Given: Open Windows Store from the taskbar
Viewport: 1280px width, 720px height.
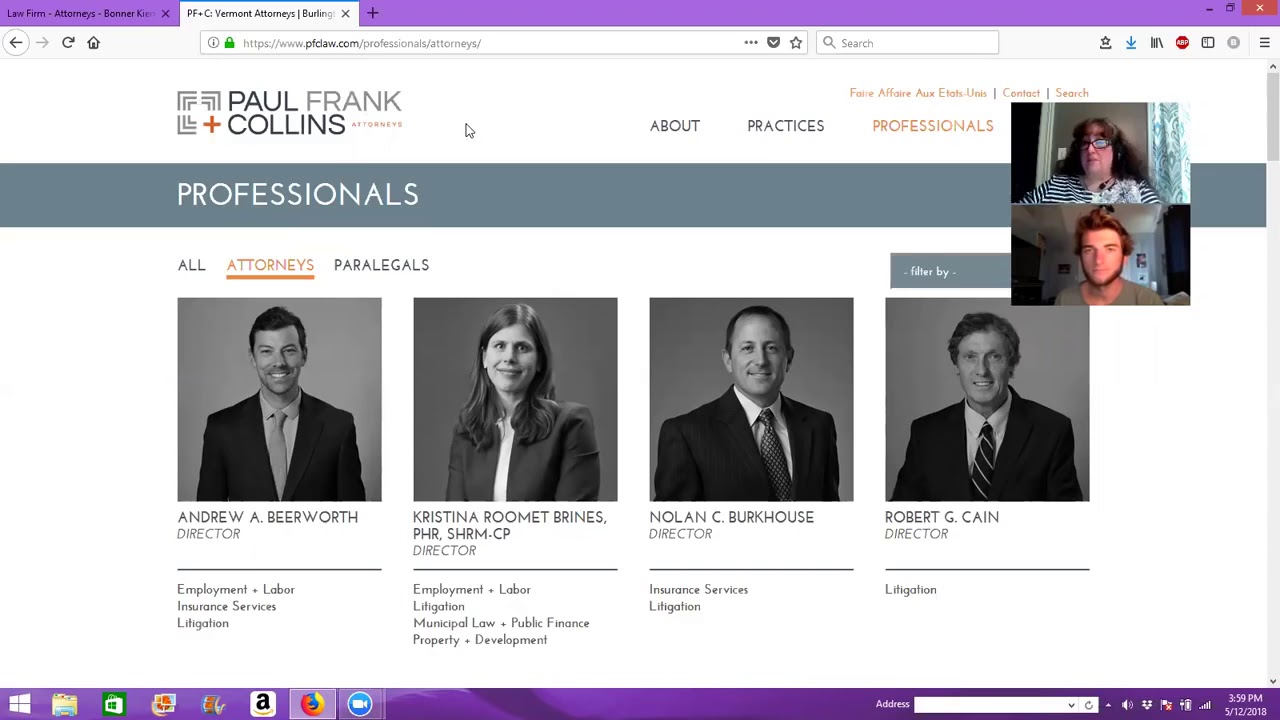Looking at the screenshot, I should click(x=113, y=704).
